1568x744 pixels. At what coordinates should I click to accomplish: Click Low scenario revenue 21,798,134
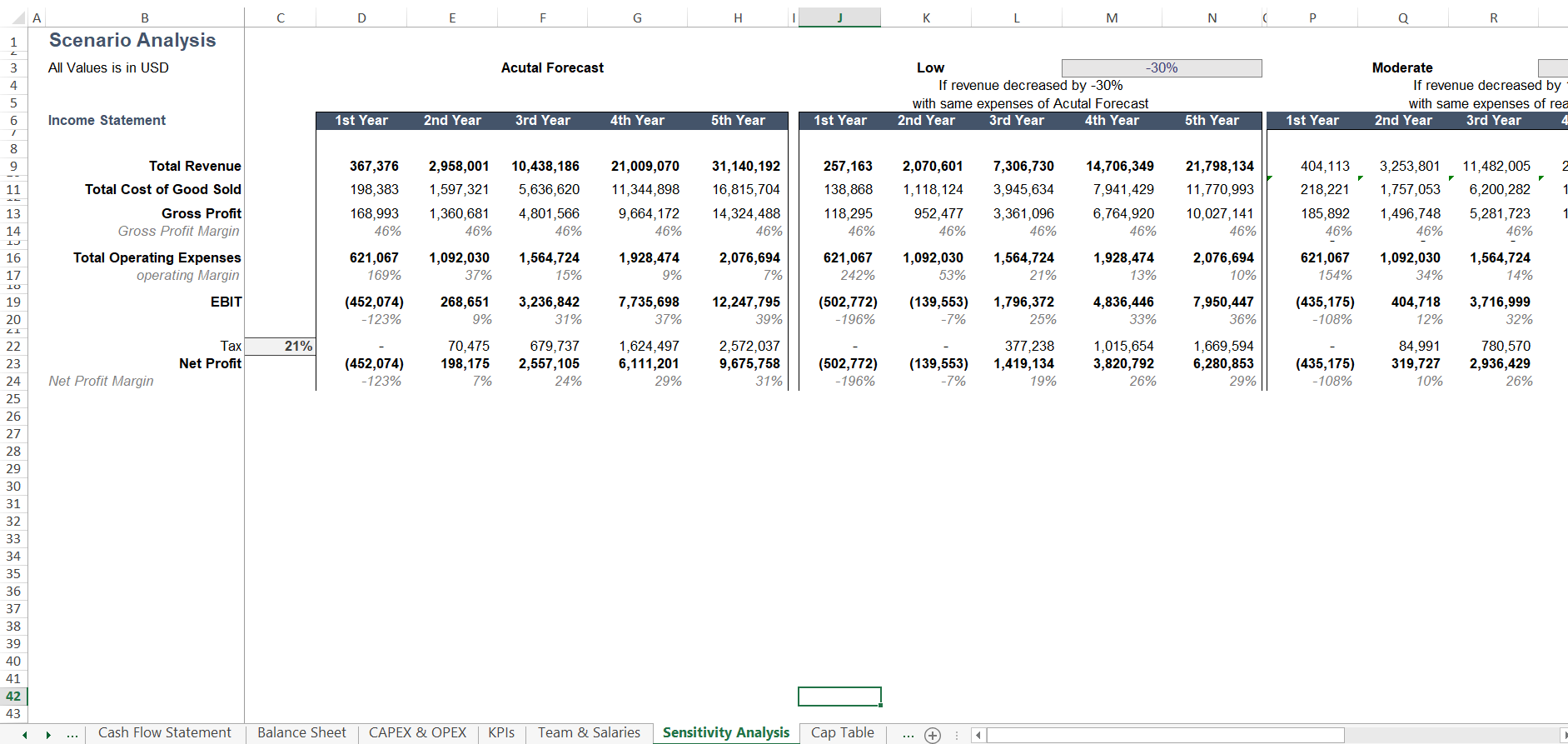(x=1219, y=166)
